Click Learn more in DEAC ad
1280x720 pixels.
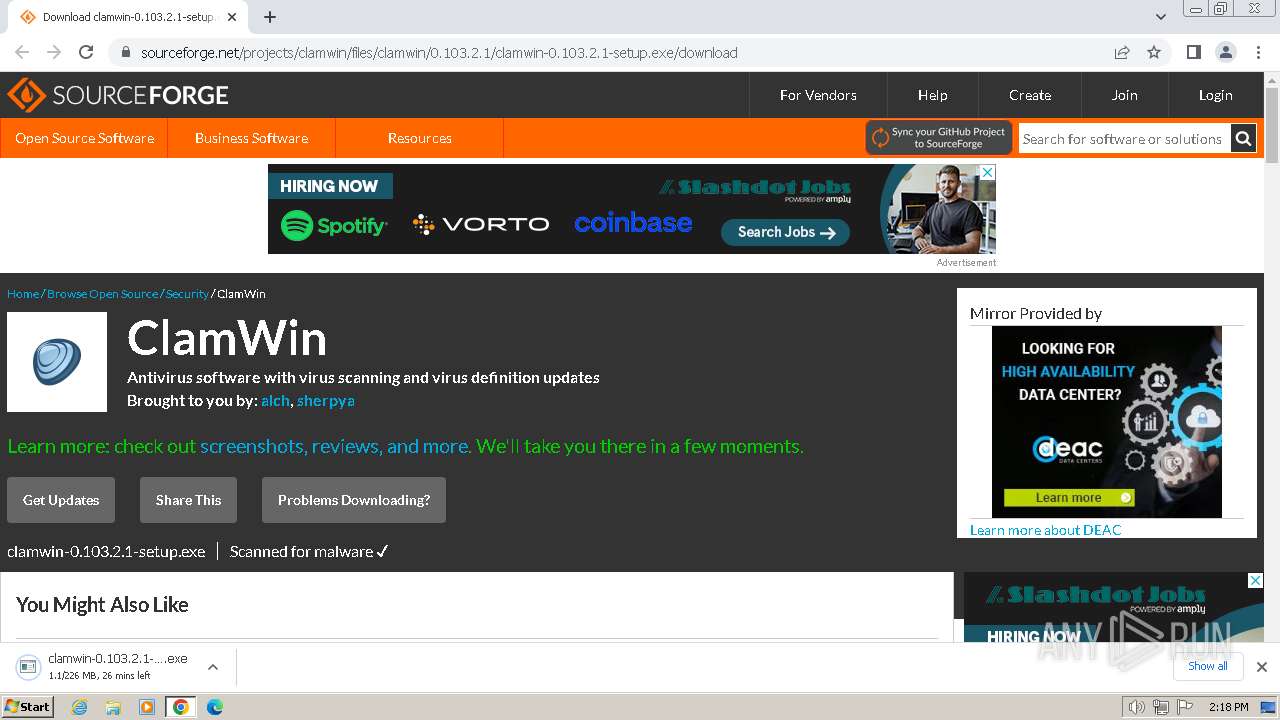pos(1069,498)
